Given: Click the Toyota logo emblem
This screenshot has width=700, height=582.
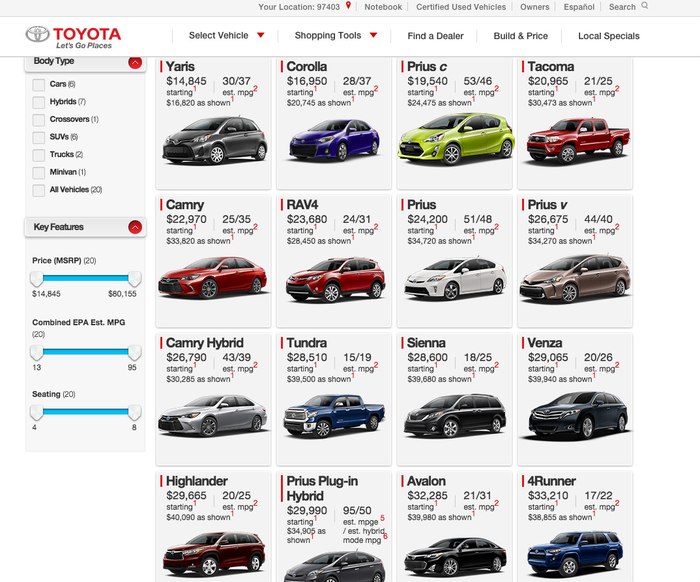Looking at the screenshot, I should coord(38,34).
